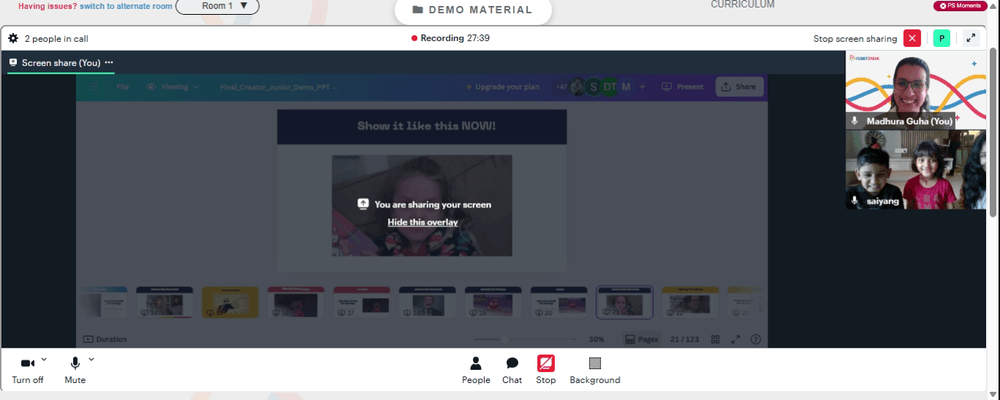
Task: Click the Canva fullscreen arrows icon
Action: (x=735, y=339)
